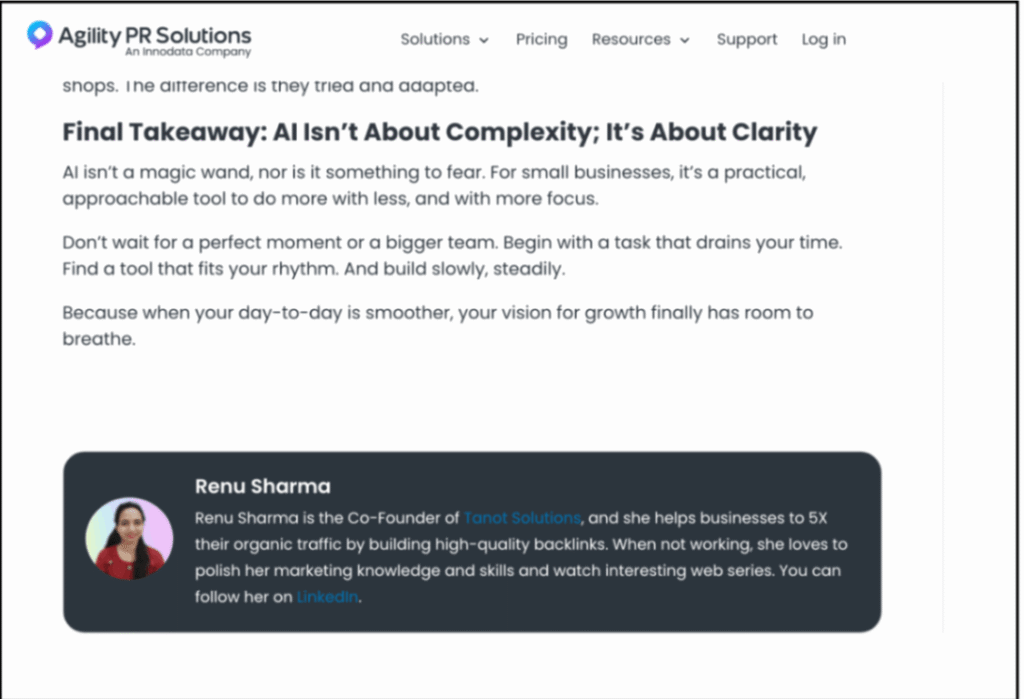The height and width of the screenshot is (699, 1024).
Task: Follow the Tanot Solutions hyperlink
Action: coord(522,518)
